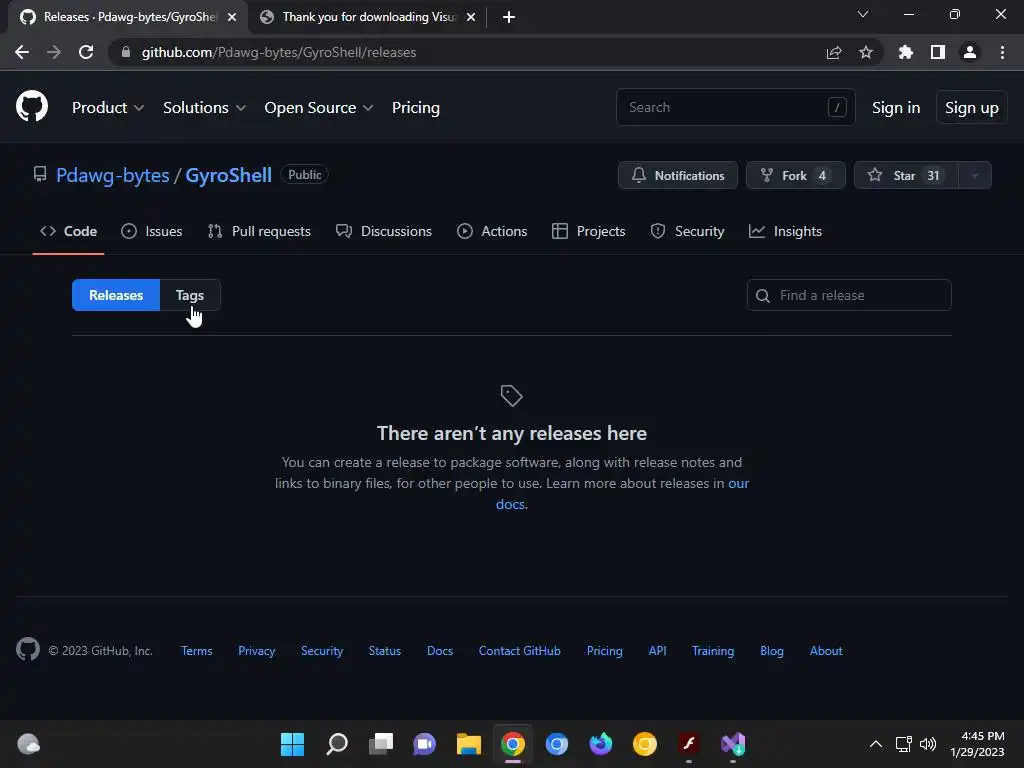
Task: Open Visual Studio Installer taskbar icon
Action: click(733, 744)
